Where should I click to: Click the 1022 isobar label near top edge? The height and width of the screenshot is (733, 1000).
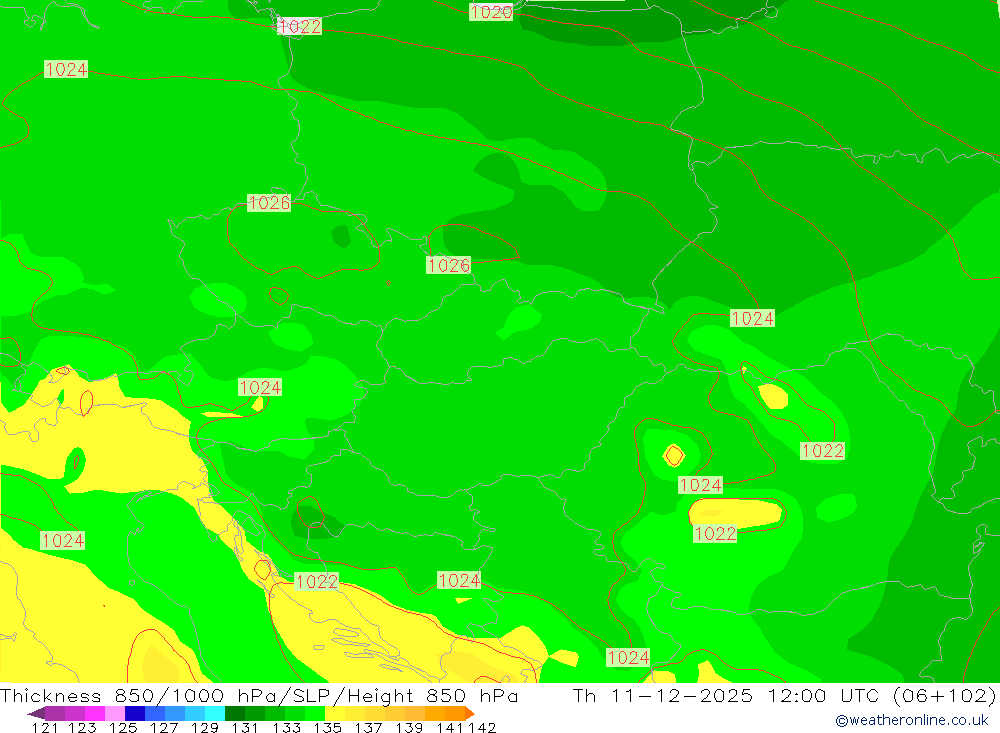(x=300, y=26)
